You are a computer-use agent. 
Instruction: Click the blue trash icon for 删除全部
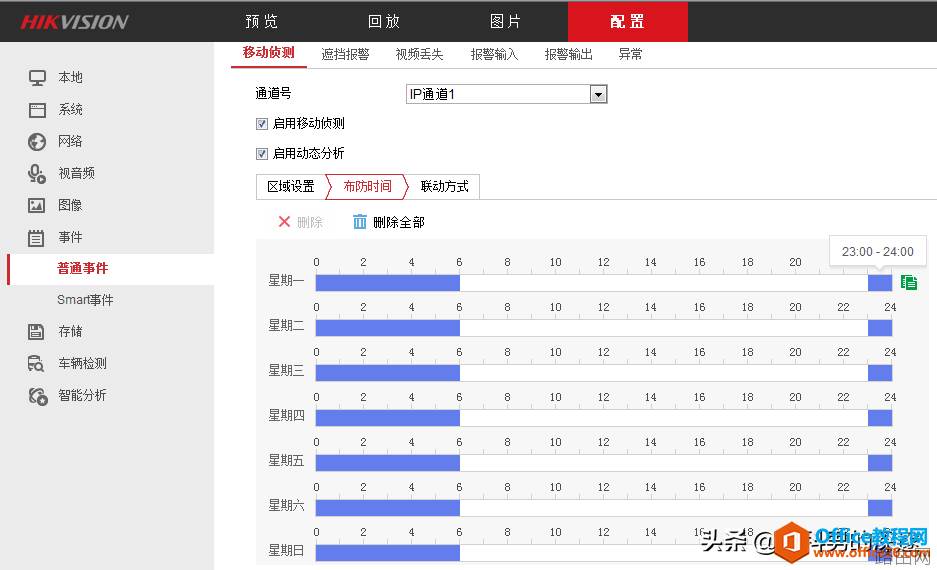tap(360, 222)
